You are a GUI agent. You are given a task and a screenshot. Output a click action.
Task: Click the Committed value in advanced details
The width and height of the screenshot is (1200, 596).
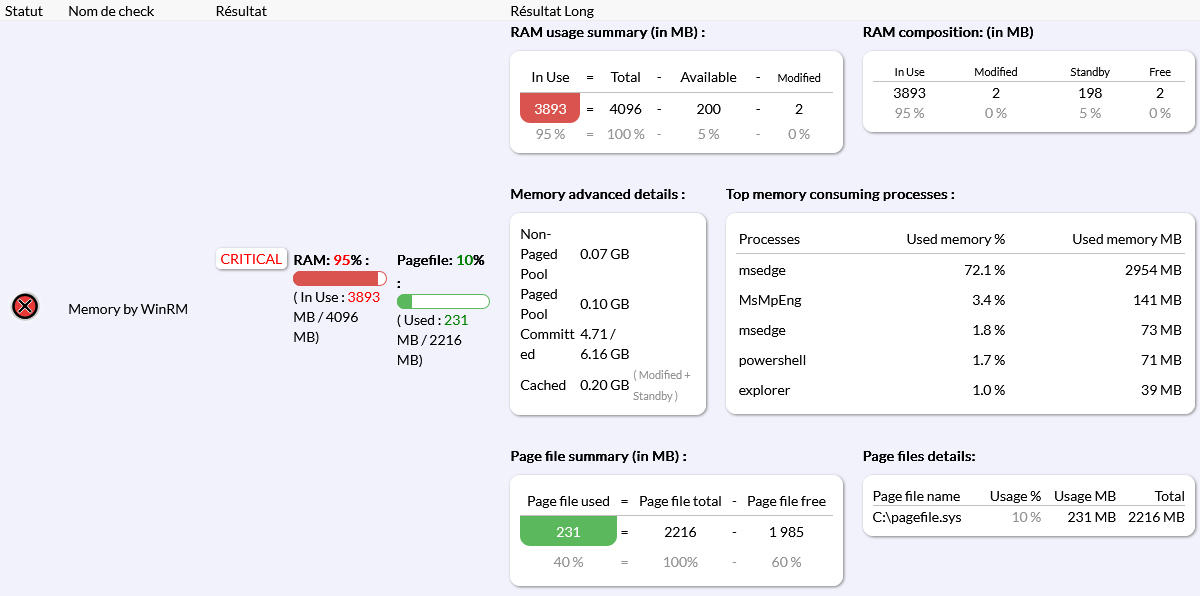(x=604, y=344)
